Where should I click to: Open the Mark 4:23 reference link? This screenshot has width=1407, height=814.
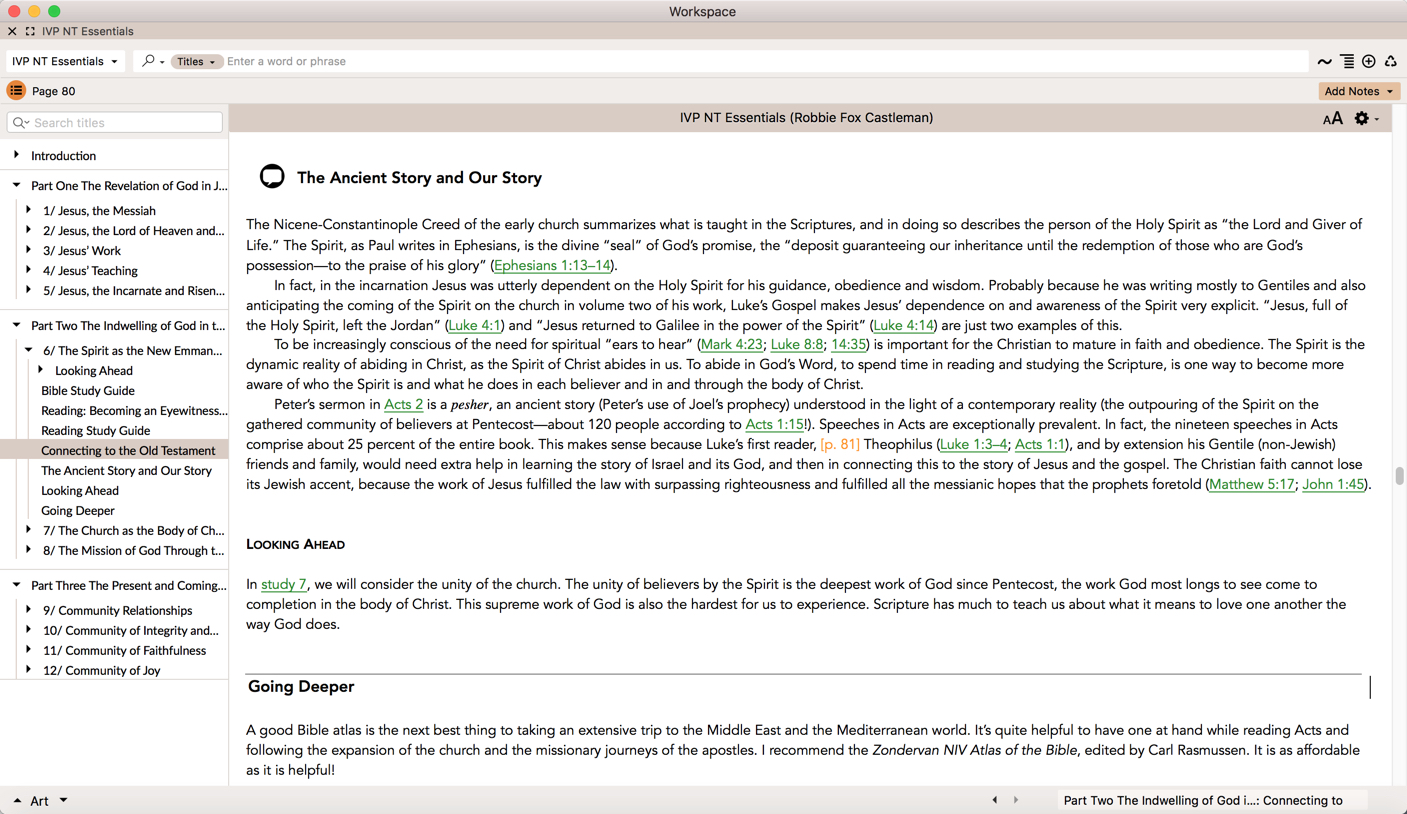[x=732, y=344]
